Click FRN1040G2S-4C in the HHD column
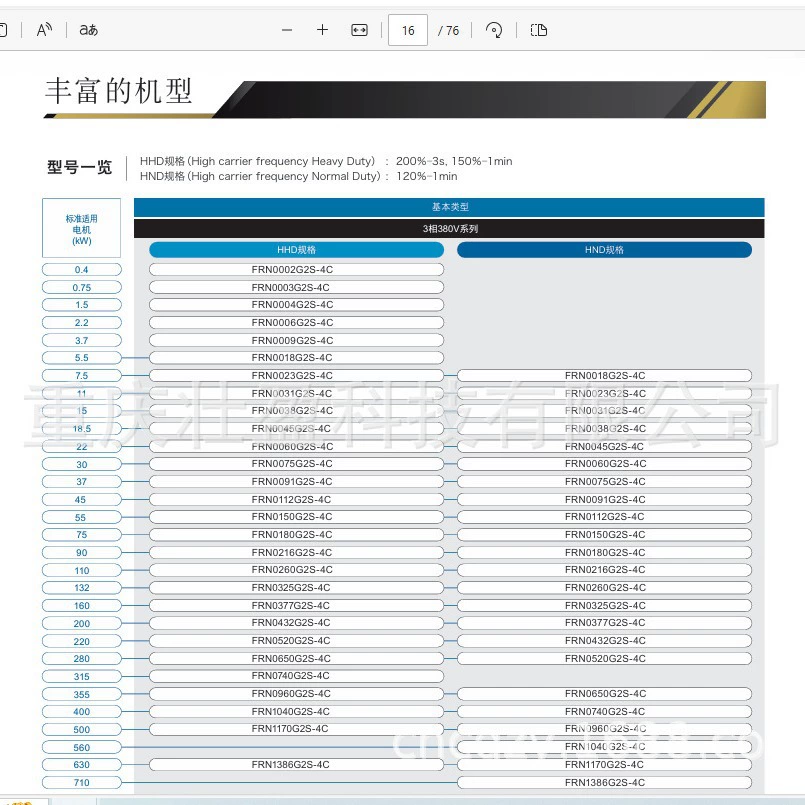805x805 pixels. click(x=296, y=712)
